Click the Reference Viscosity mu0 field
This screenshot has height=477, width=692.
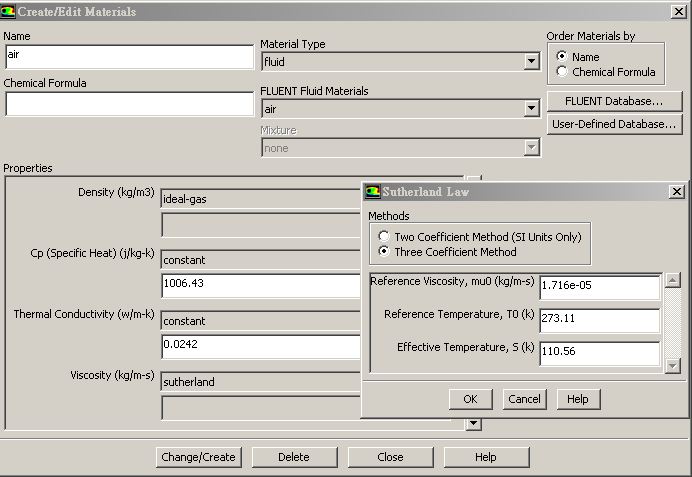point(599,288)
